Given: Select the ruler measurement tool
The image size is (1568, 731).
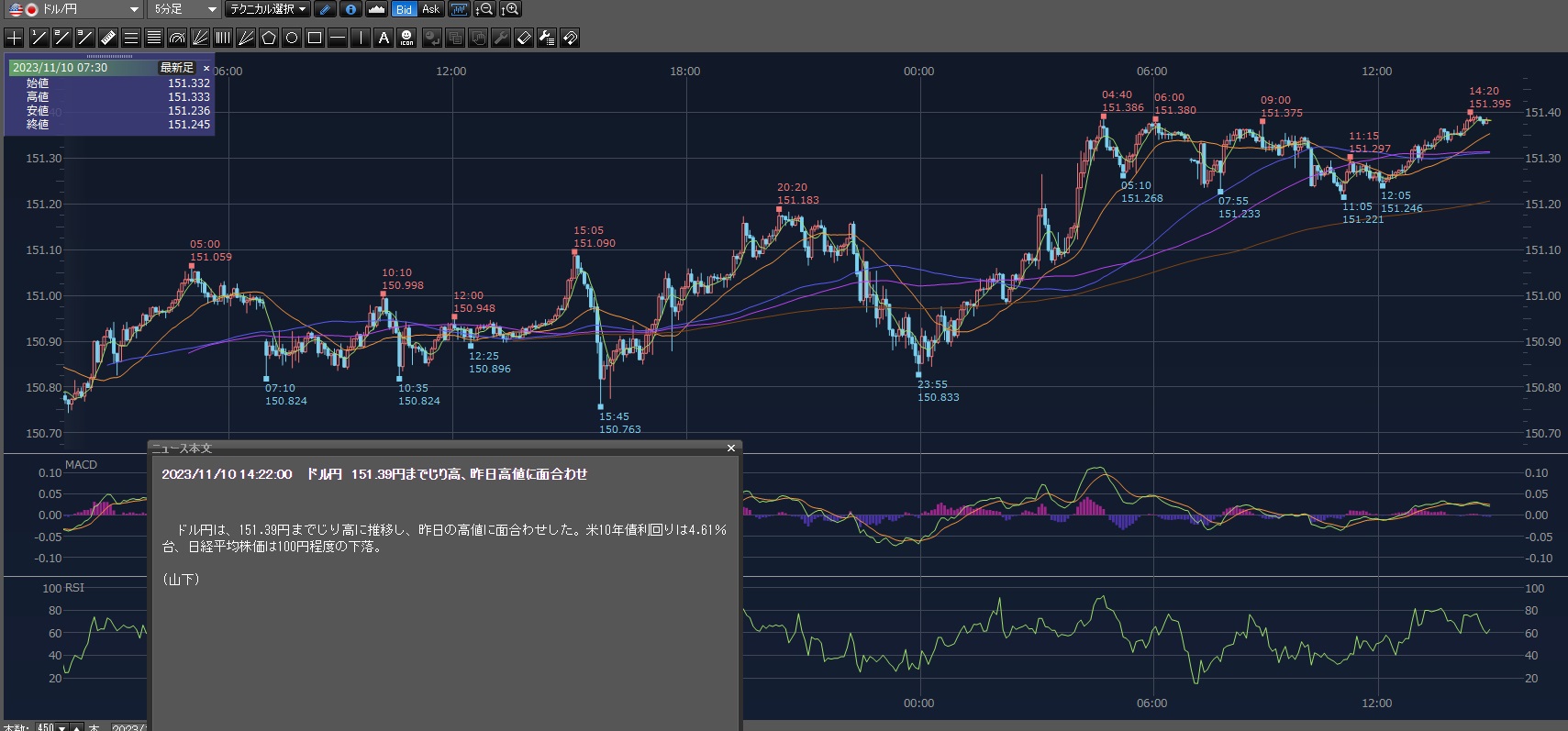Looking at the screenshot, I should pos(107,38).
